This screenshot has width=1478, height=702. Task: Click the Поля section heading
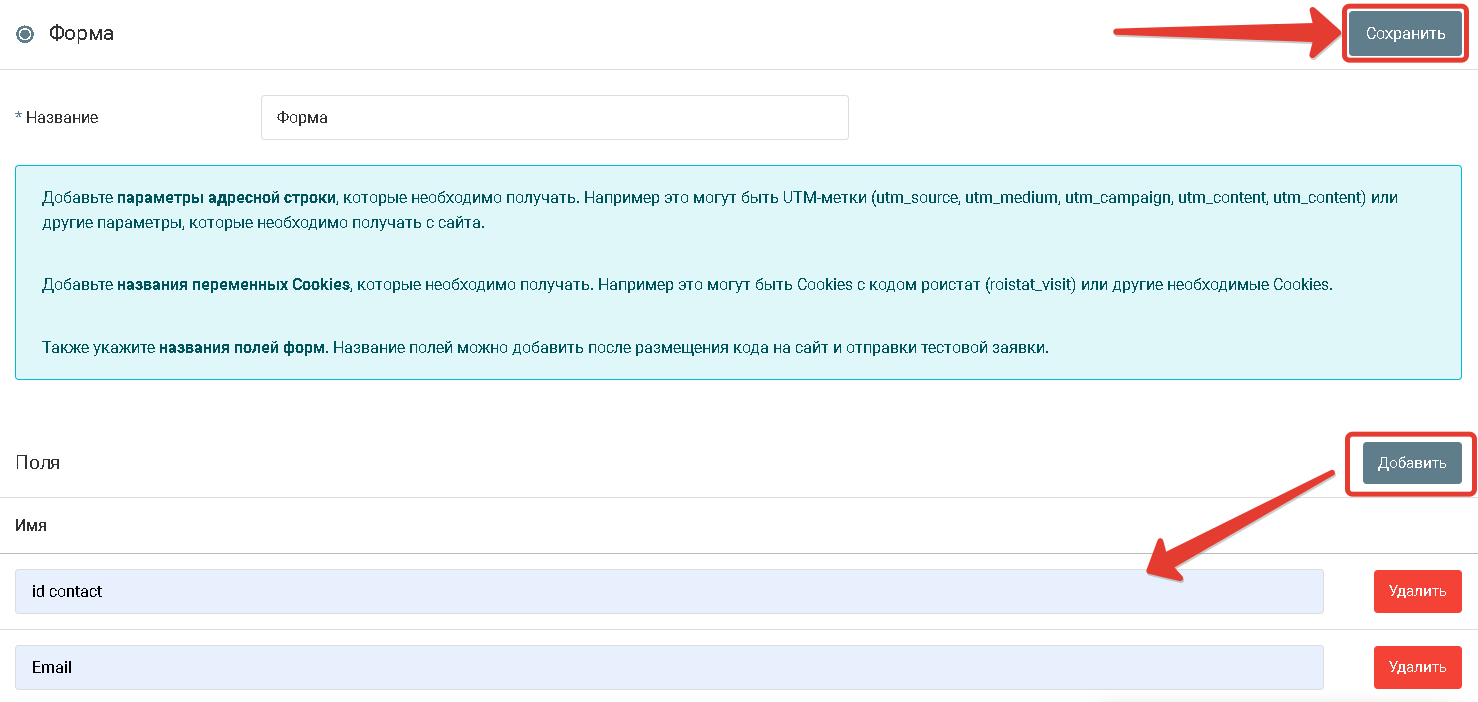pyautogui.click(x=38, y=463)
